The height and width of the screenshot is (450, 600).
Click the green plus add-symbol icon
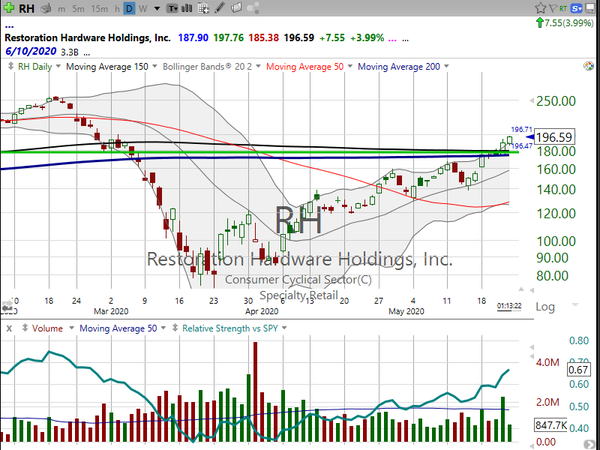click(x=8, y=8)
